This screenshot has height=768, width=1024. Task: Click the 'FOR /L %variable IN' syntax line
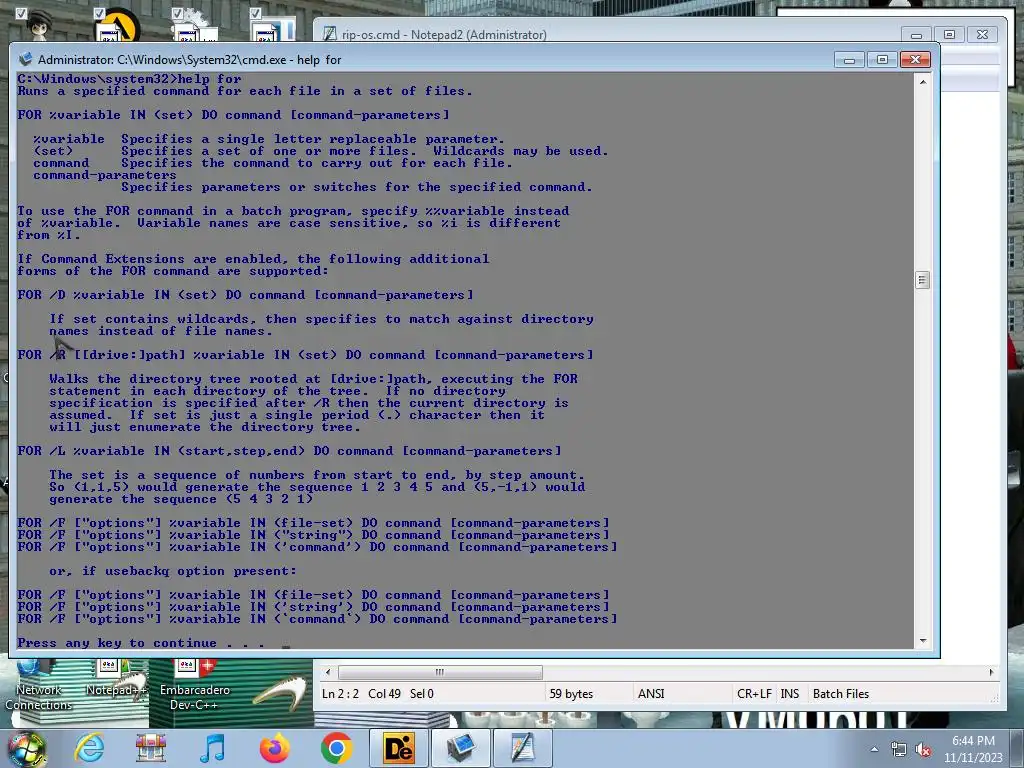tap(289, 451)
